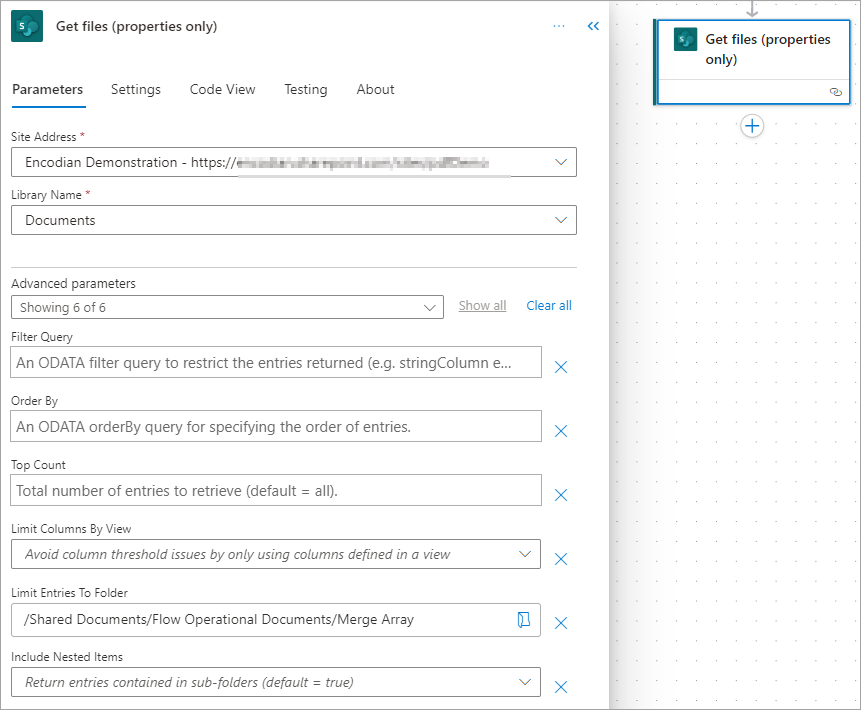This screenshot has height=710, width=861.
Task: Open the About tab
Action: tap(376, 90)
